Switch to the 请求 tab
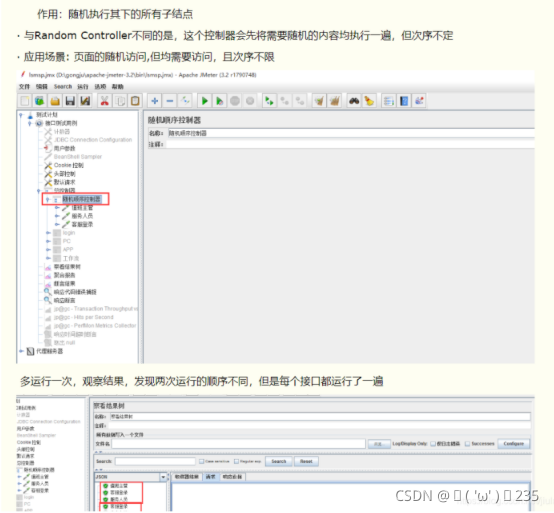554x513 pixels. pos(211,477)
